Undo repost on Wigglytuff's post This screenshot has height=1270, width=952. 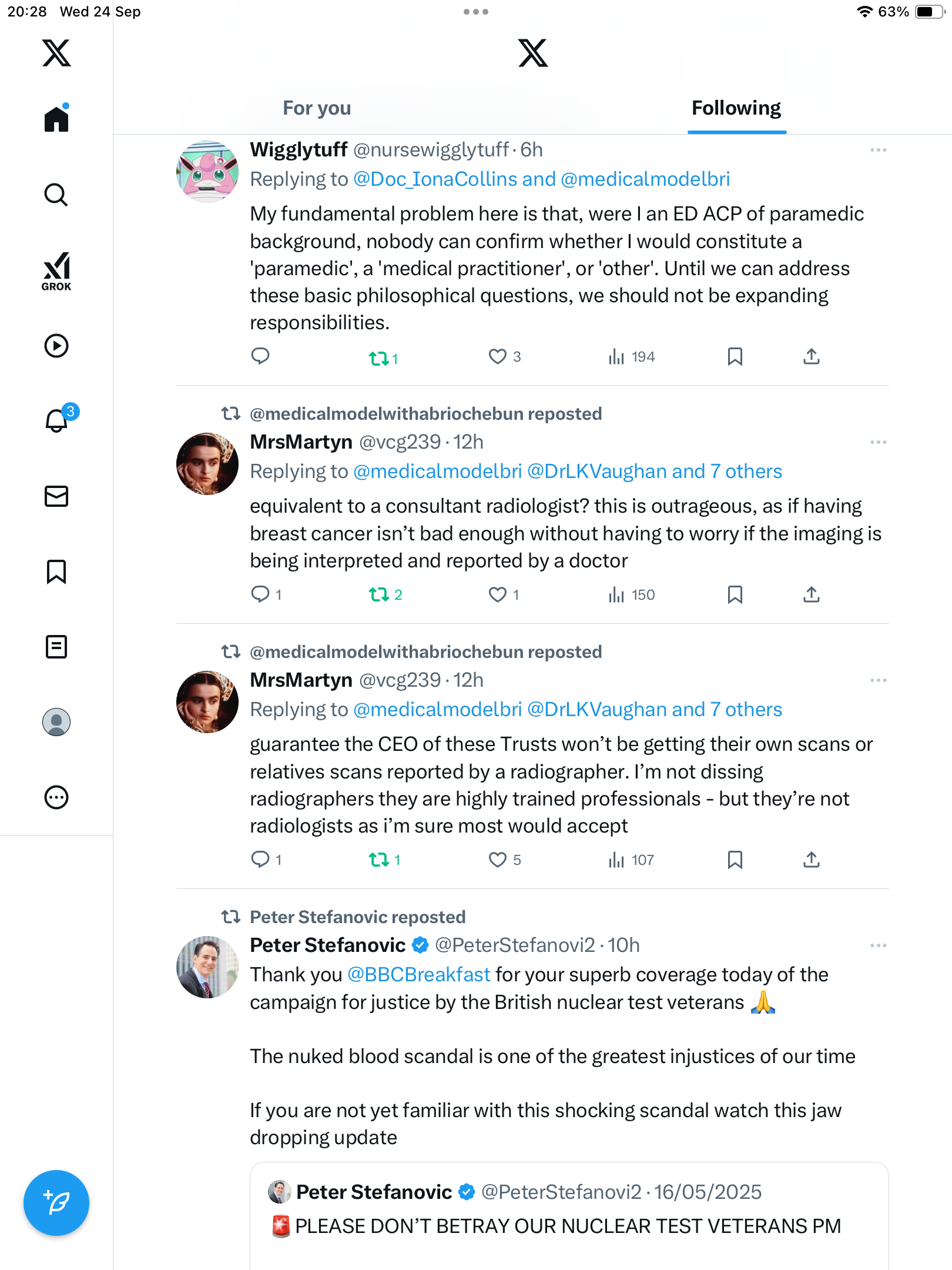click(x=379, y=357)
